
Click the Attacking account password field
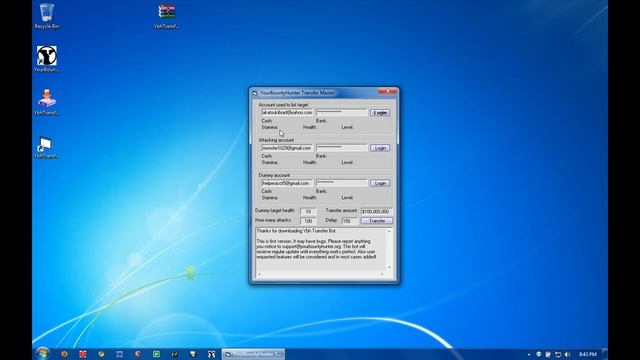[x=342, y=148]
